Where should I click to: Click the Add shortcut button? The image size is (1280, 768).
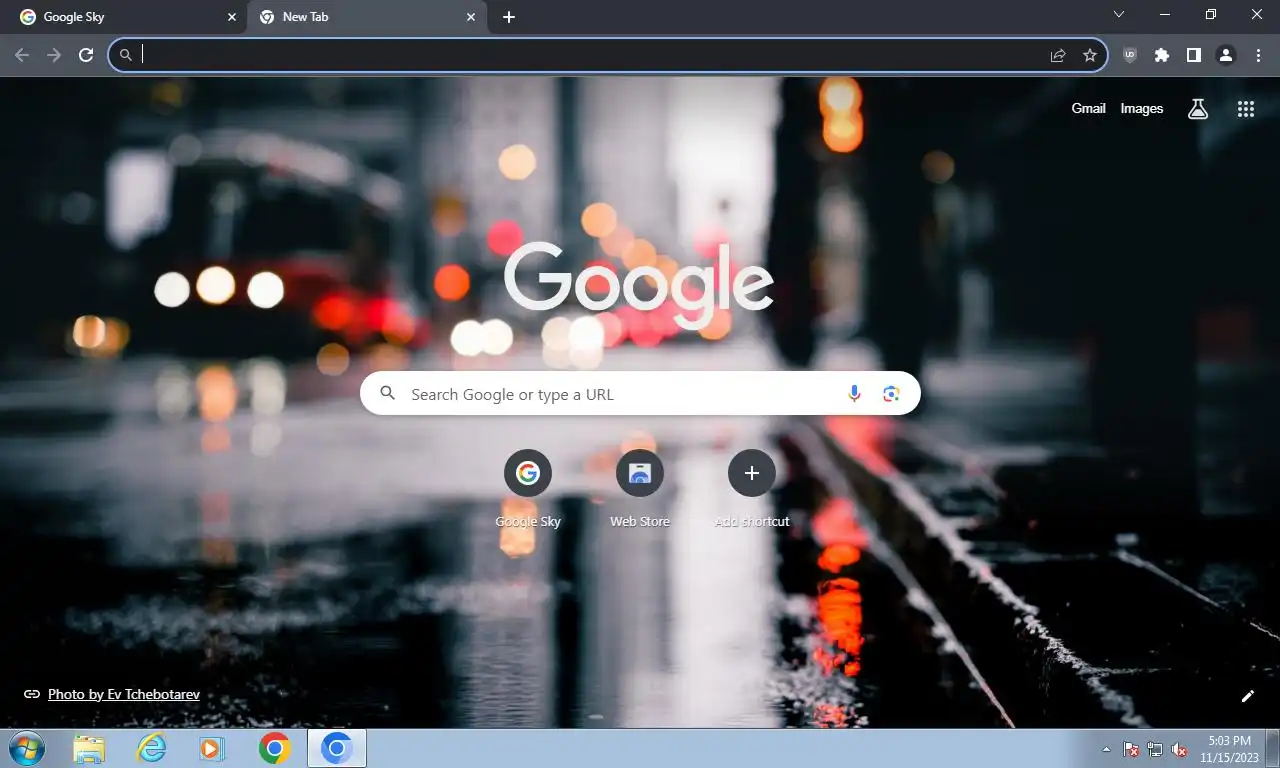[x=752, y=488]
